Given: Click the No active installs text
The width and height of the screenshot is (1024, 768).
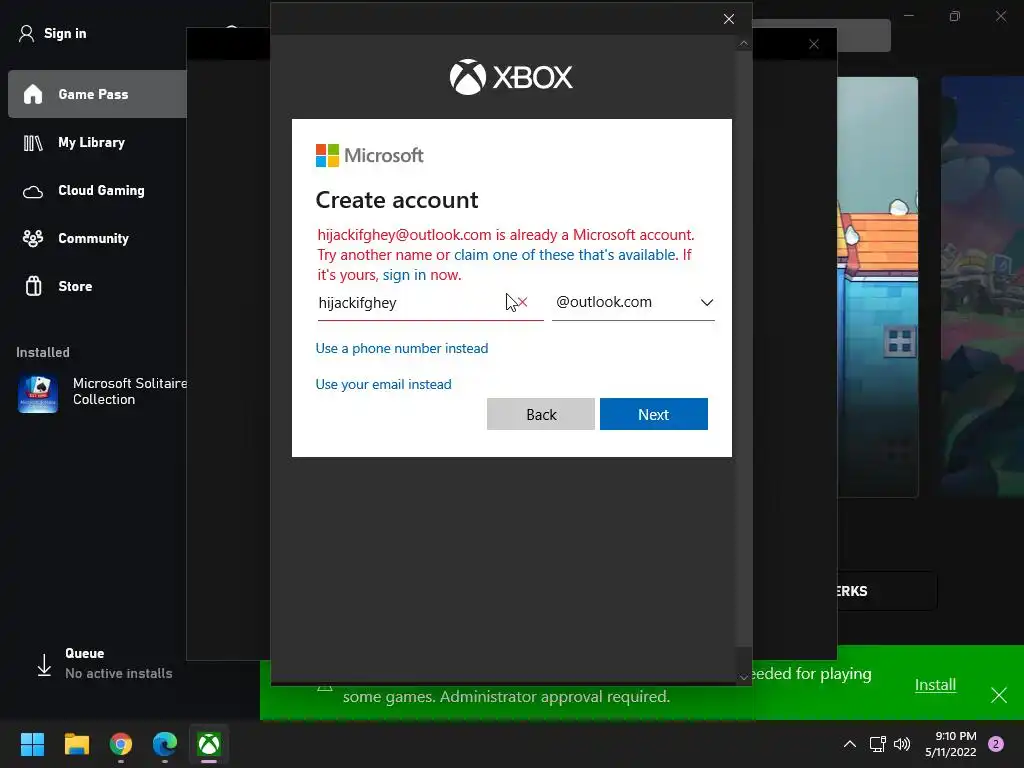Looking at the screenshot, I should point(119,673).
